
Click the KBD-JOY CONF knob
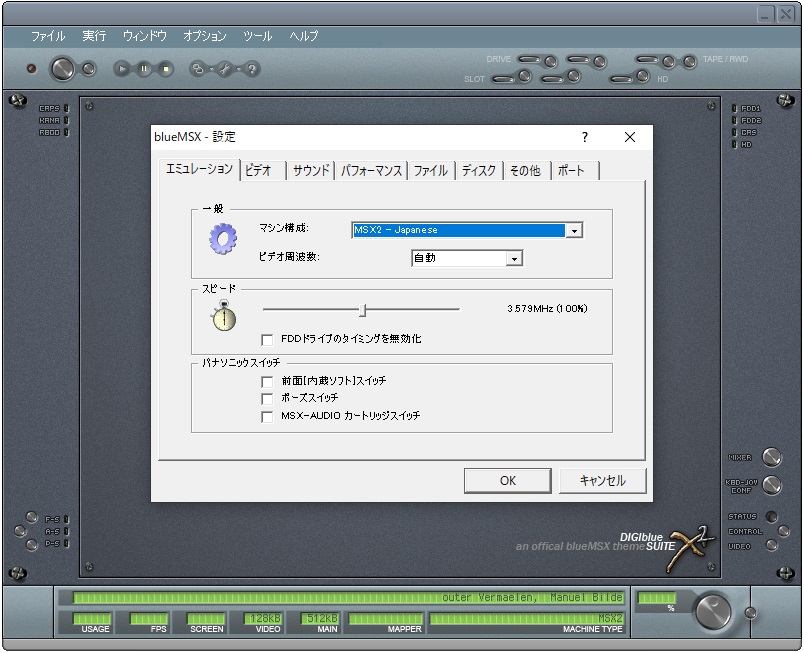click(x=771, y=485)
